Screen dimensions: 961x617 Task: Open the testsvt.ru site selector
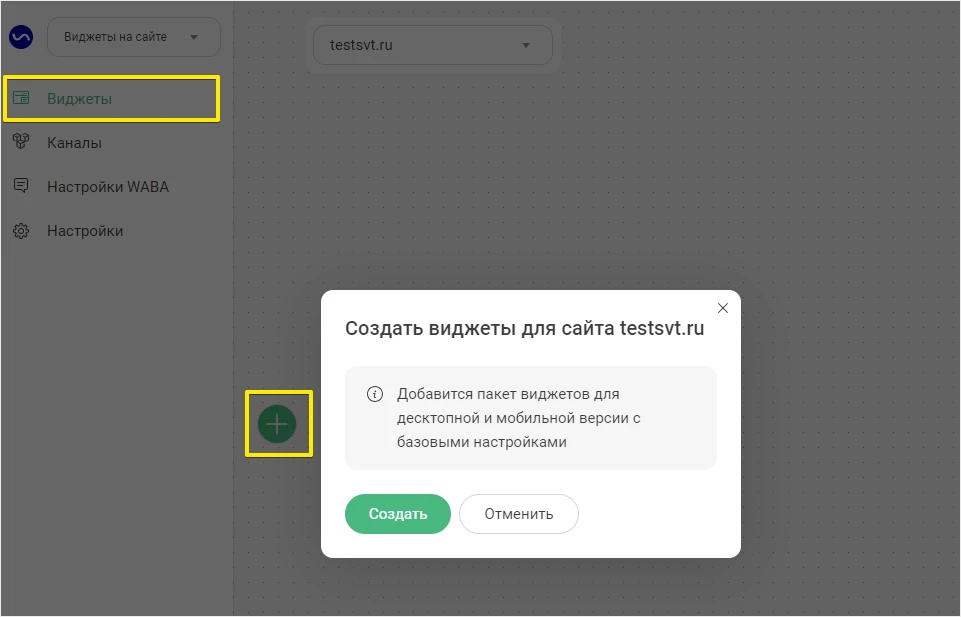(x=433, y=45)
